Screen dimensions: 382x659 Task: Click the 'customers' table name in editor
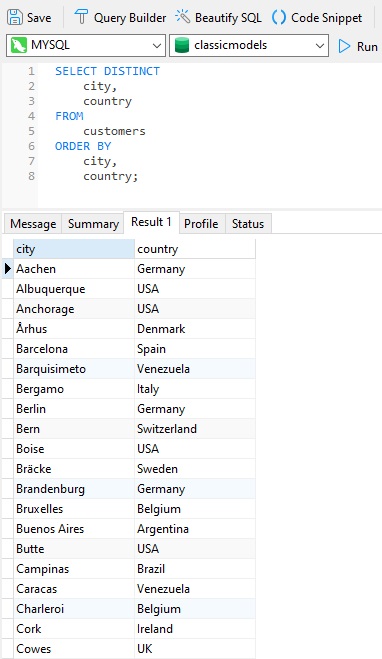coord(114,131)
